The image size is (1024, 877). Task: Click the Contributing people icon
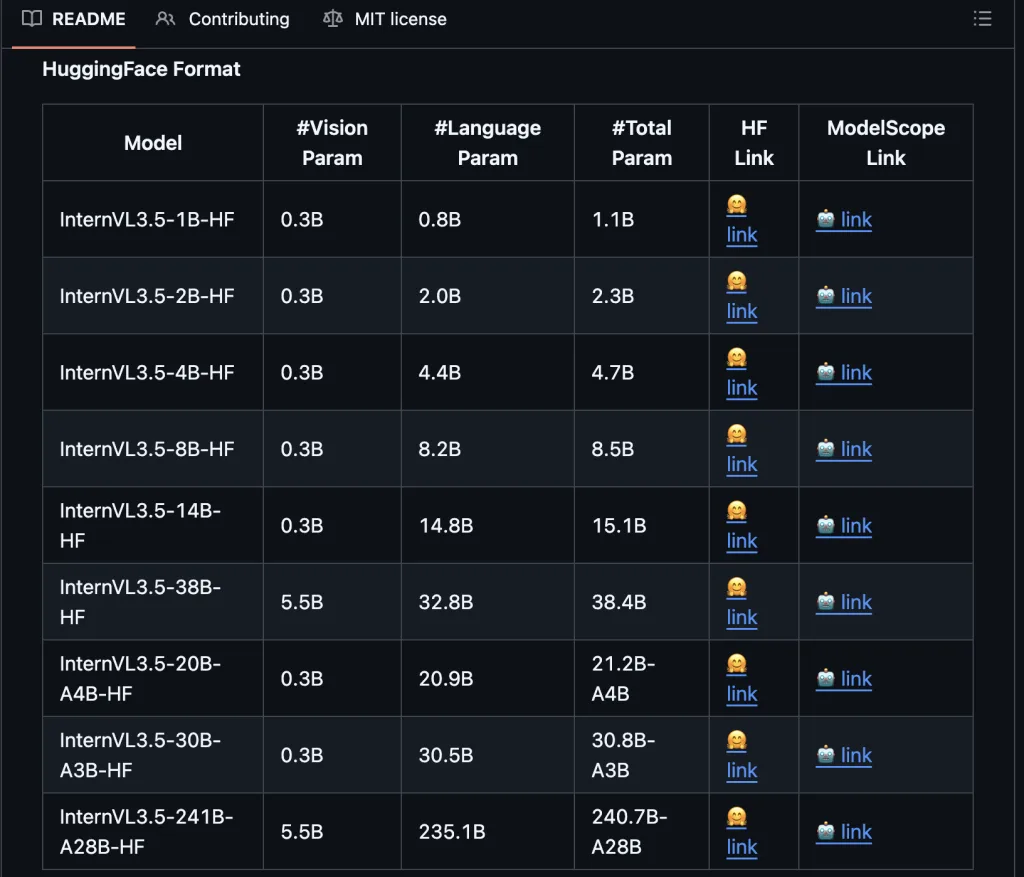(165, 19)
